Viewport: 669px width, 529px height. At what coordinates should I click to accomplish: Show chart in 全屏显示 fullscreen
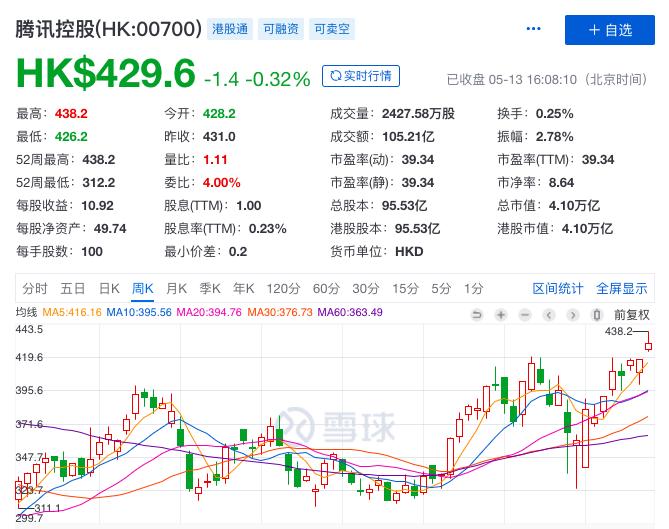coord(622,289)
